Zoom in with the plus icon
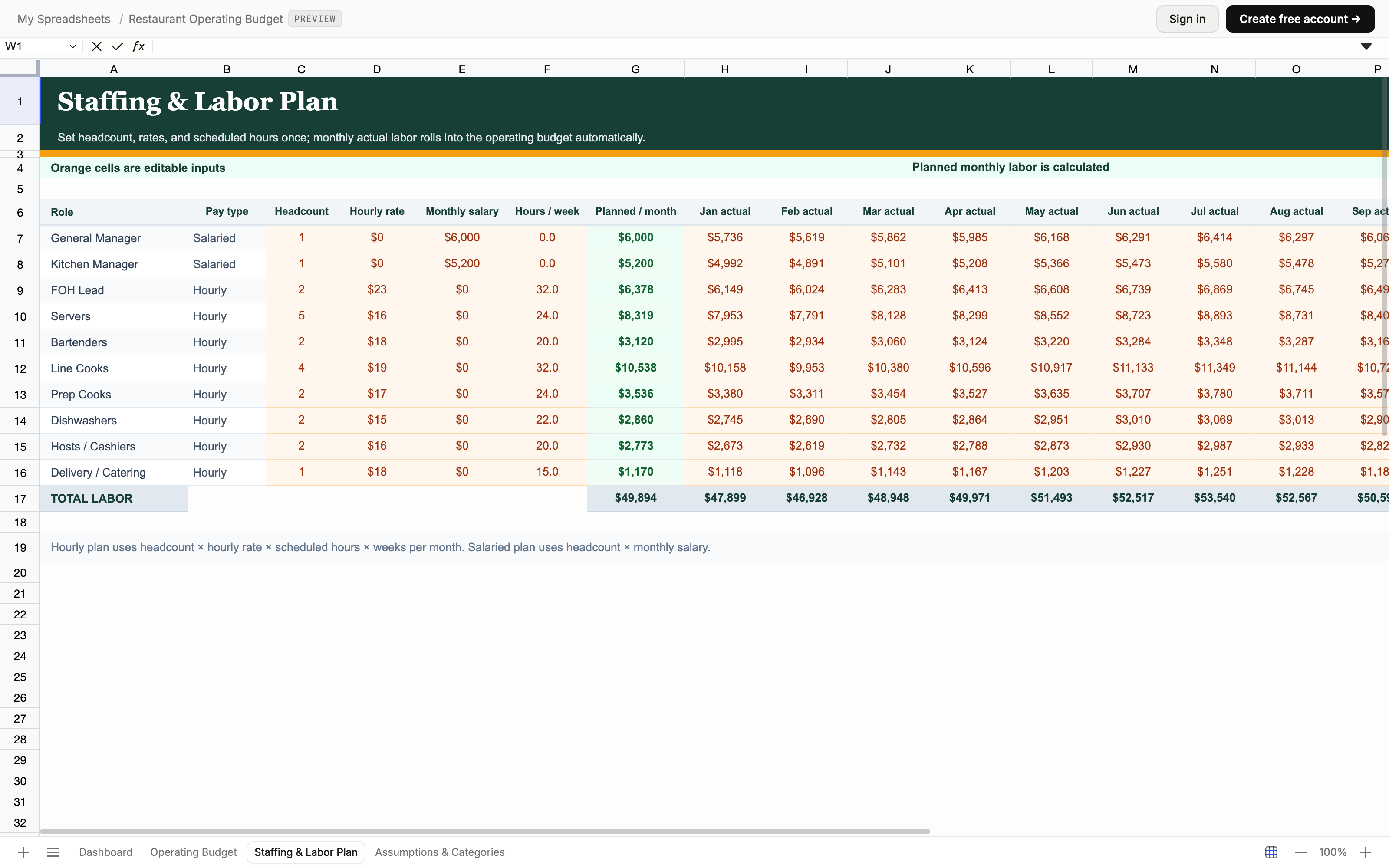 pos(1366,852)
